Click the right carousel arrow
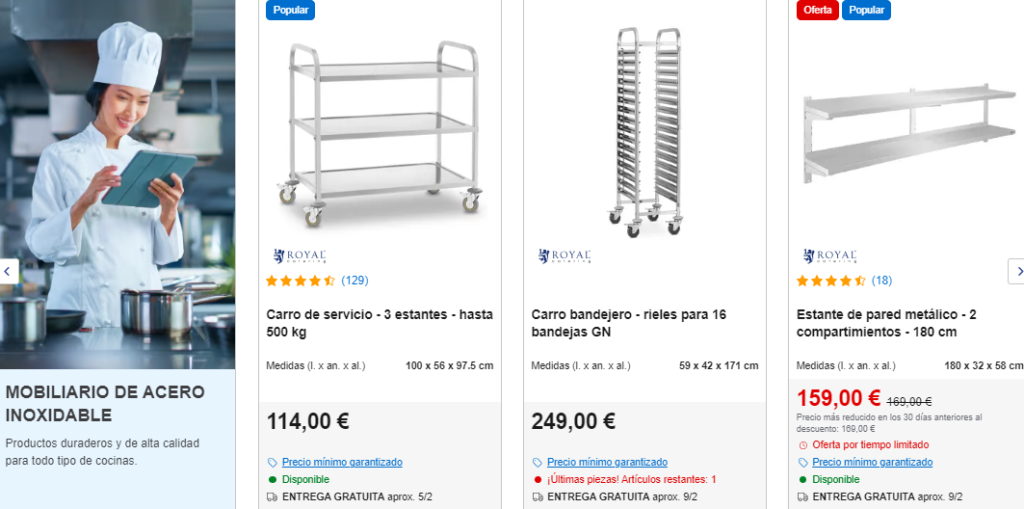 (x=1016, y=271)
